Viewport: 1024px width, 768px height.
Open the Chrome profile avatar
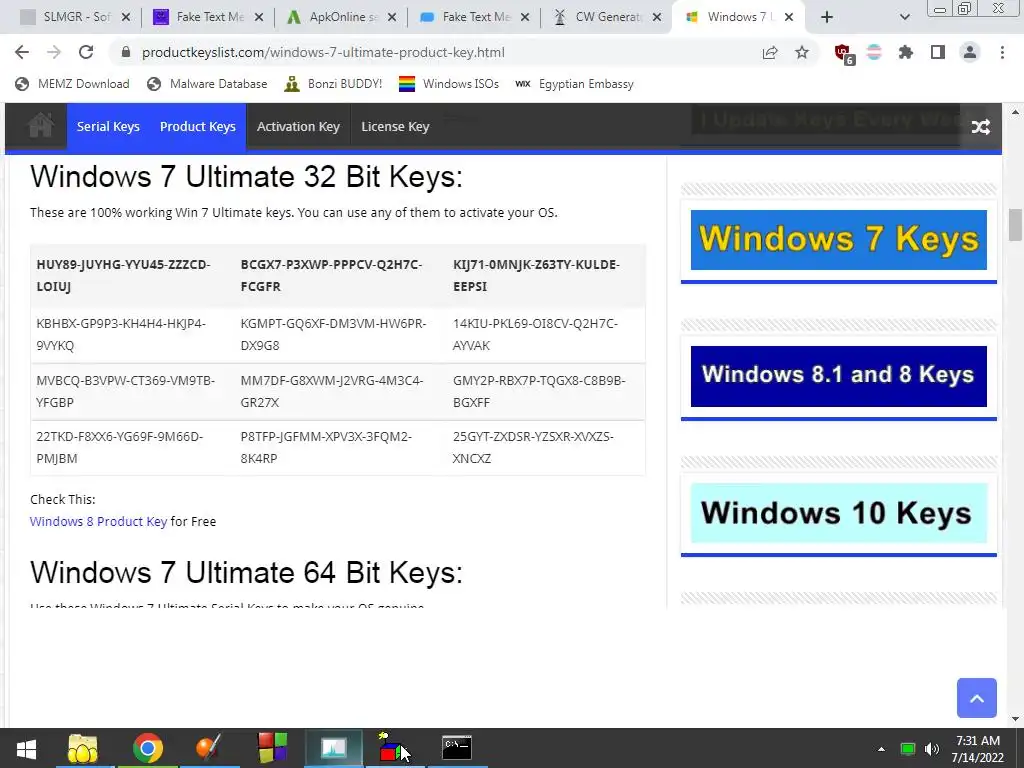click(x=970, y=52)
